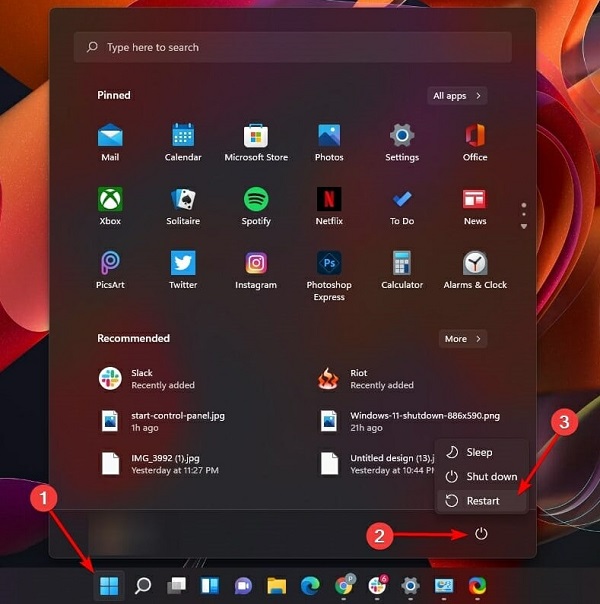Viewport: 600px width, 604px height.
Task: Launch the Instagram app
Action: [x=256, y=270]
